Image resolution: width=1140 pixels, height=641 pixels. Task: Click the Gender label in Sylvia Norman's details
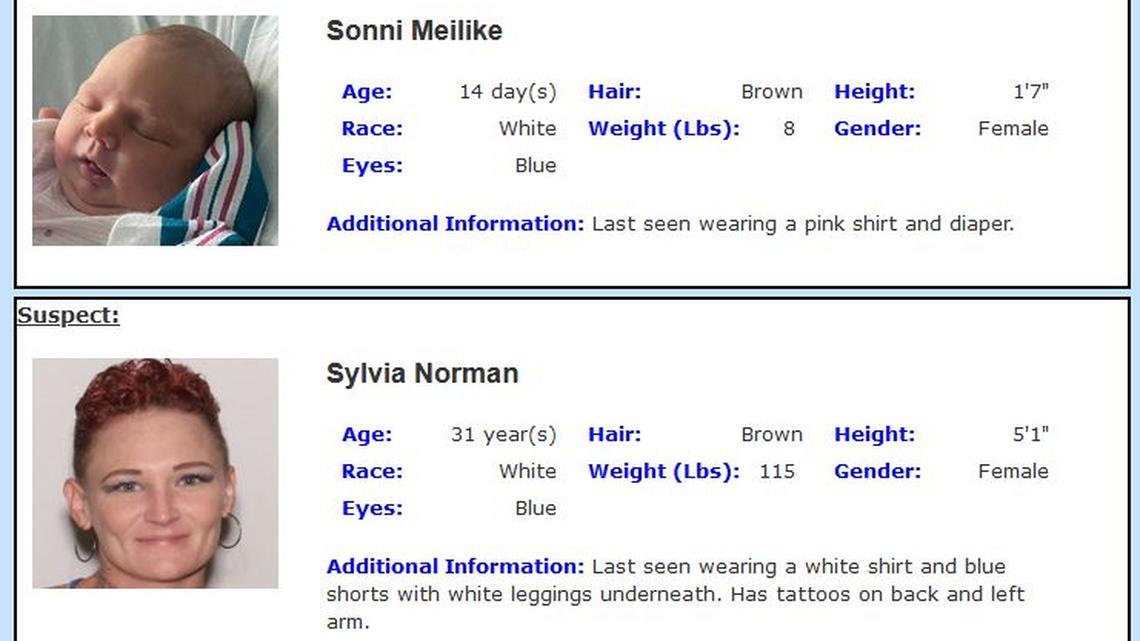877,472
